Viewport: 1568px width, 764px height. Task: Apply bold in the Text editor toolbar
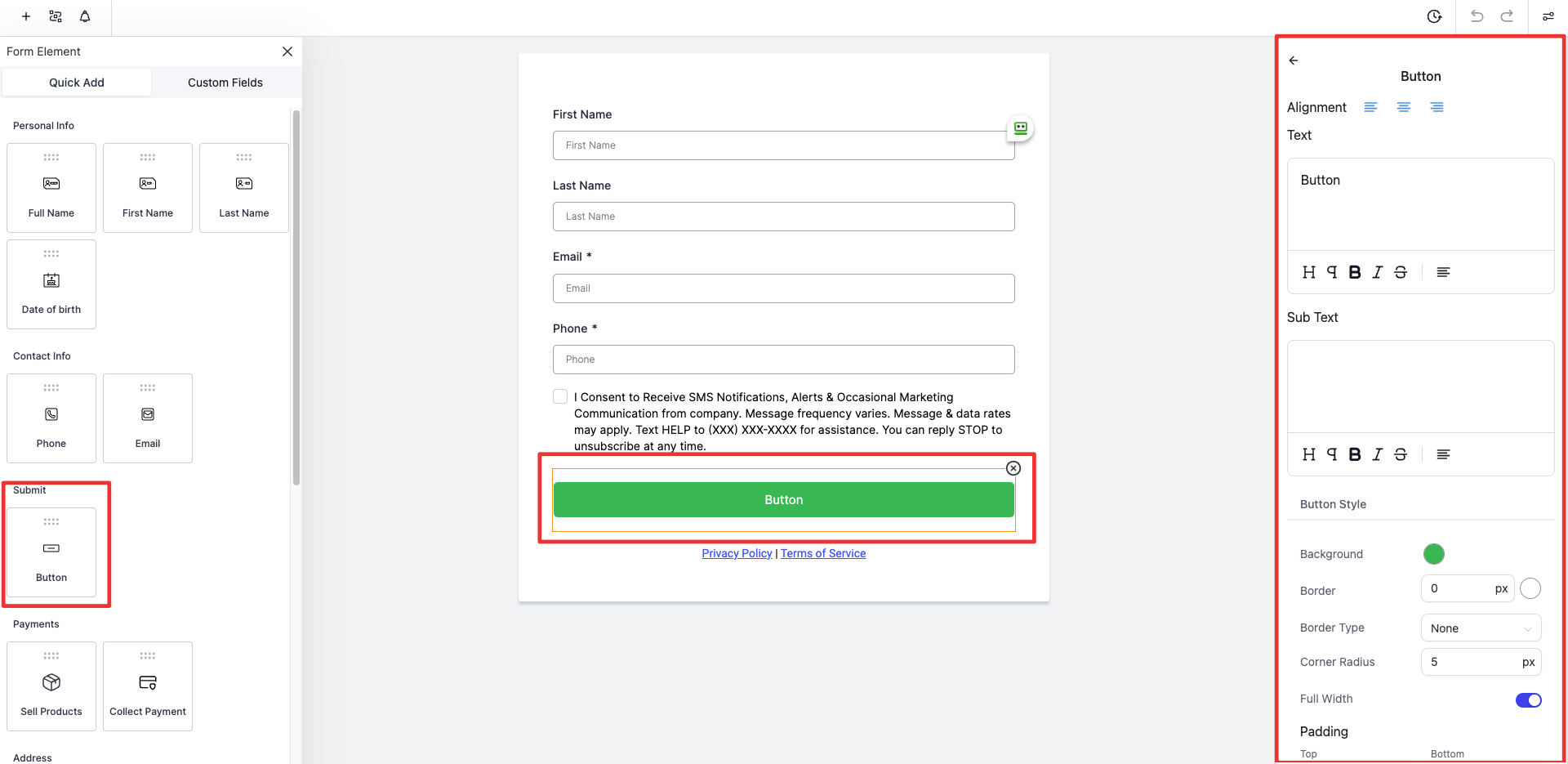tap(1355, 272)
